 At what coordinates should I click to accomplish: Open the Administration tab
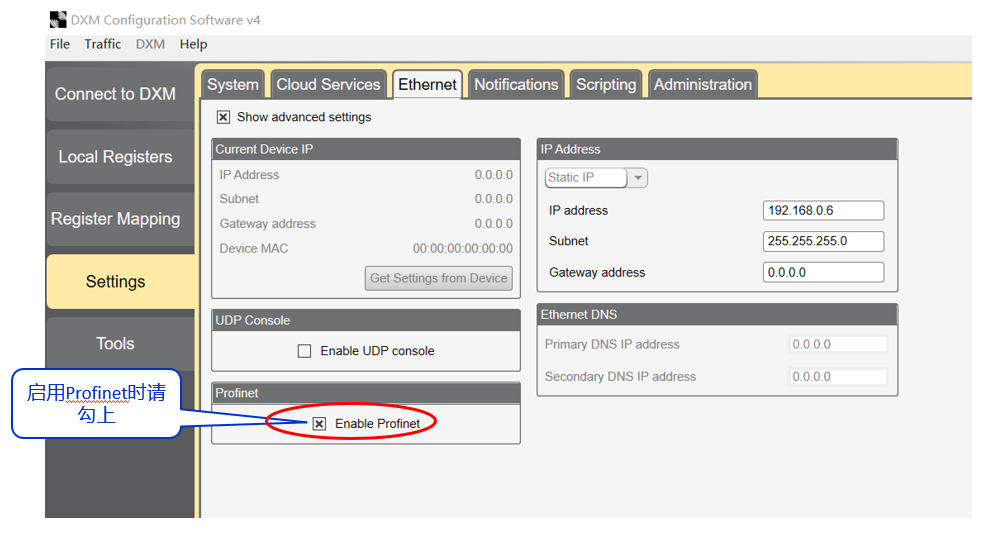pos(702,85)
